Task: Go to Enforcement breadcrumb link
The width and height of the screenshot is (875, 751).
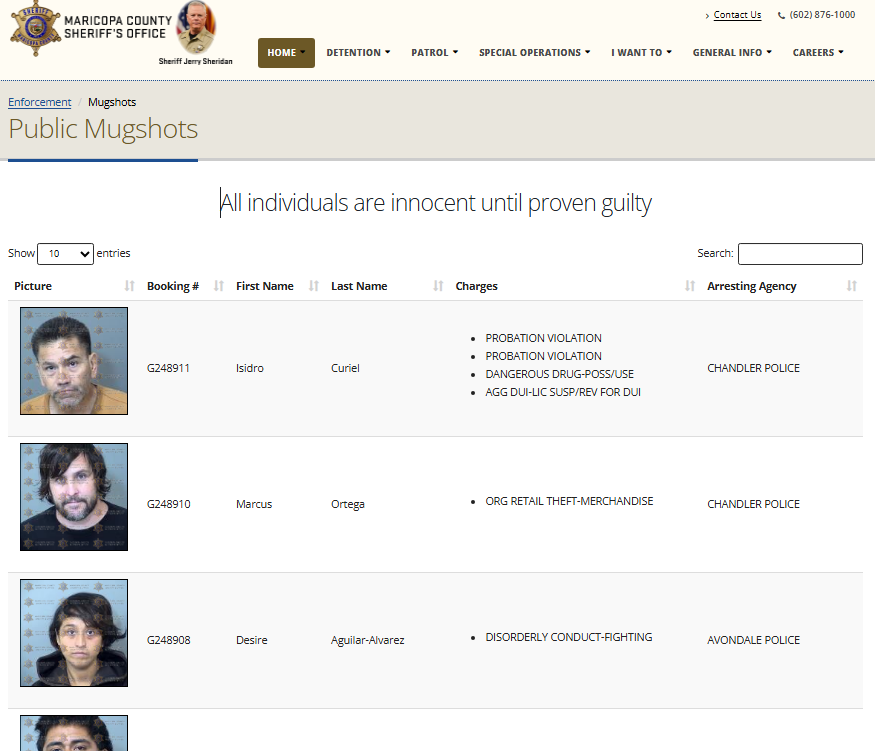Action: 40,102
